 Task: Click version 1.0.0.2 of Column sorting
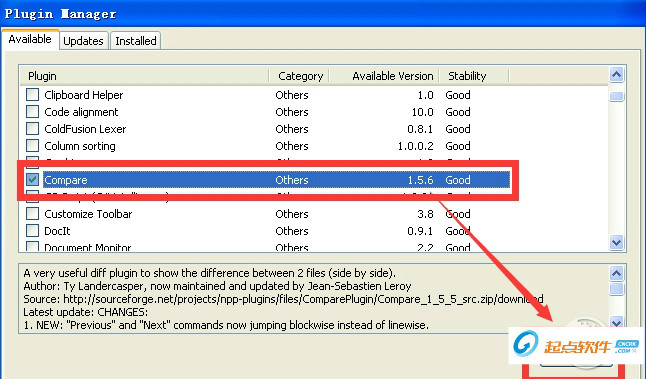tap(416, 146)
